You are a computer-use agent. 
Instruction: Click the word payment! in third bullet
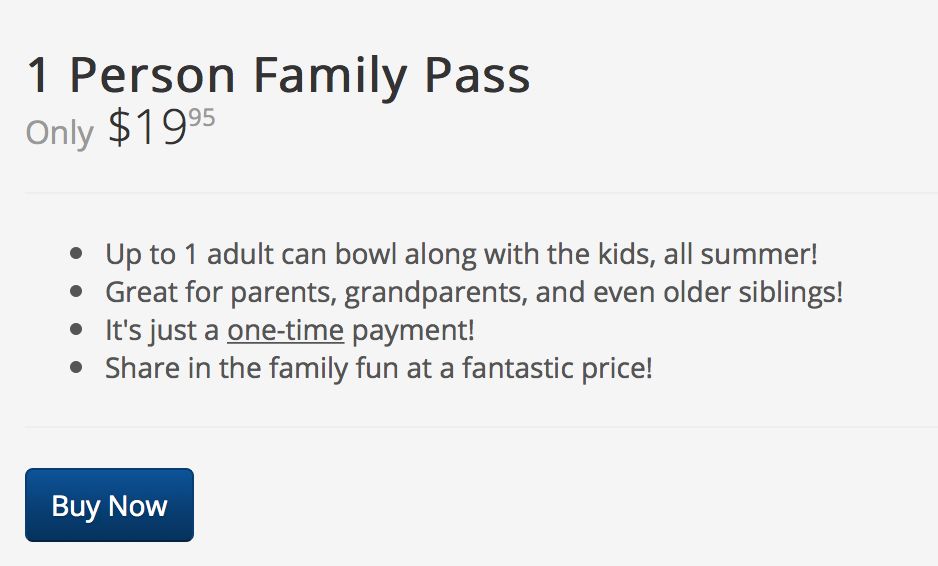pyautogui.click(x=413, y=331)
